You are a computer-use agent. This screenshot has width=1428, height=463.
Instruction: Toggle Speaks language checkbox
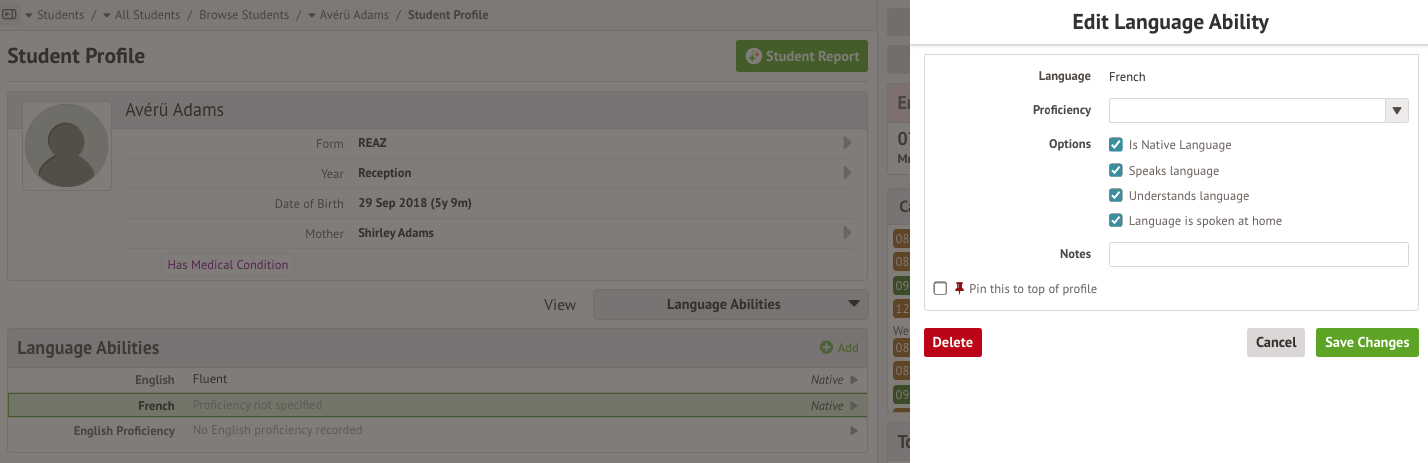1116,171
